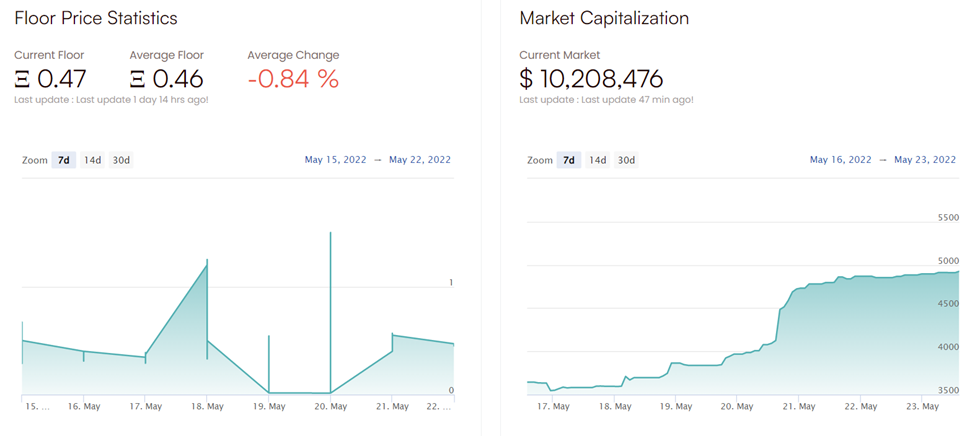
Task: Open the May 16, 2022 start date field
Action: 839,160
